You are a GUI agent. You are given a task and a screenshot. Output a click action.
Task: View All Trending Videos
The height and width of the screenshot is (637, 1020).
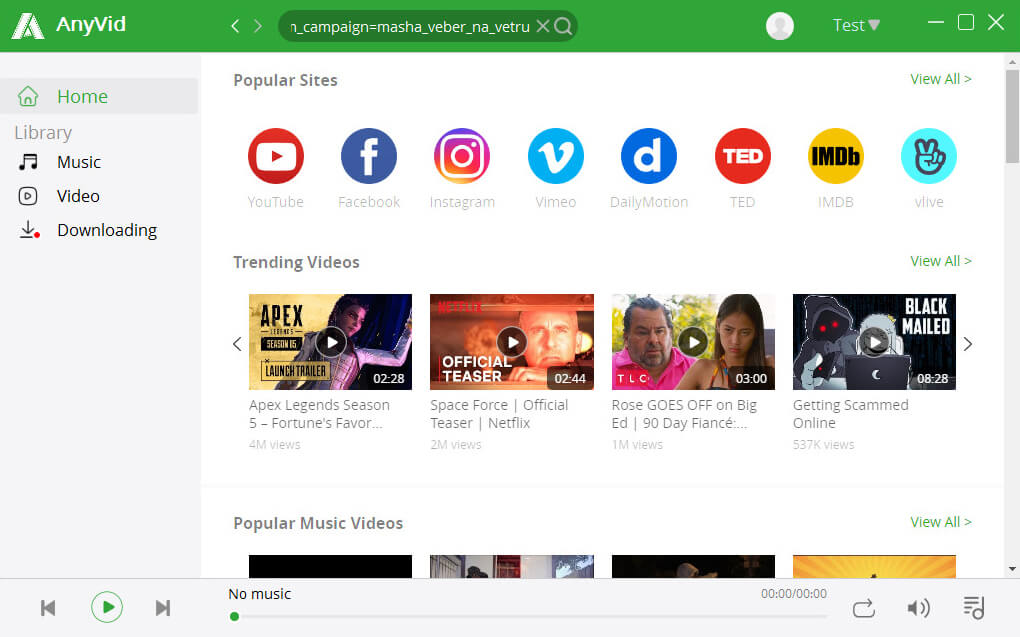pos(940,260)
